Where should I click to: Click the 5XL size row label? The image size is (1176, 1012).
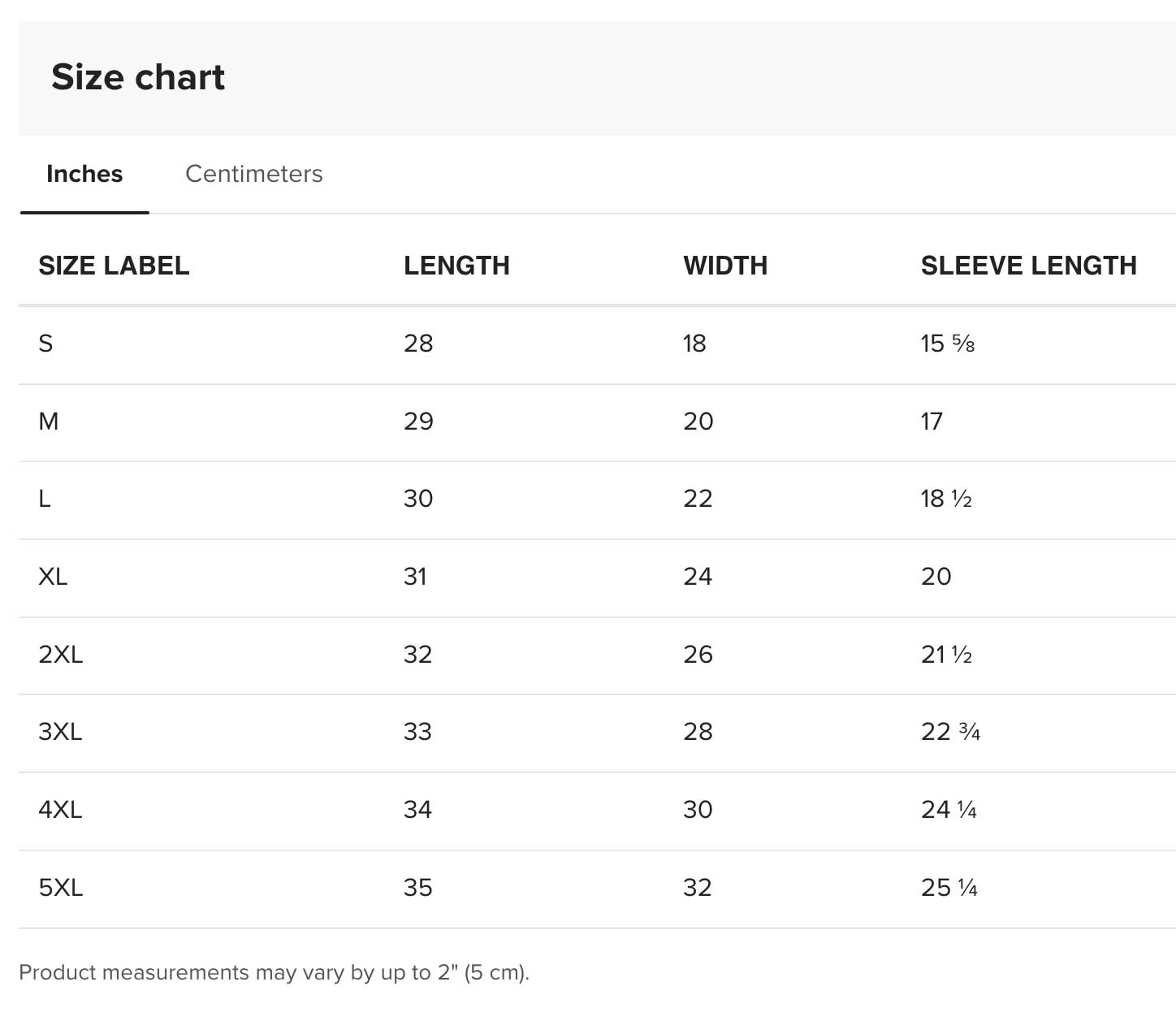(61, 888)
